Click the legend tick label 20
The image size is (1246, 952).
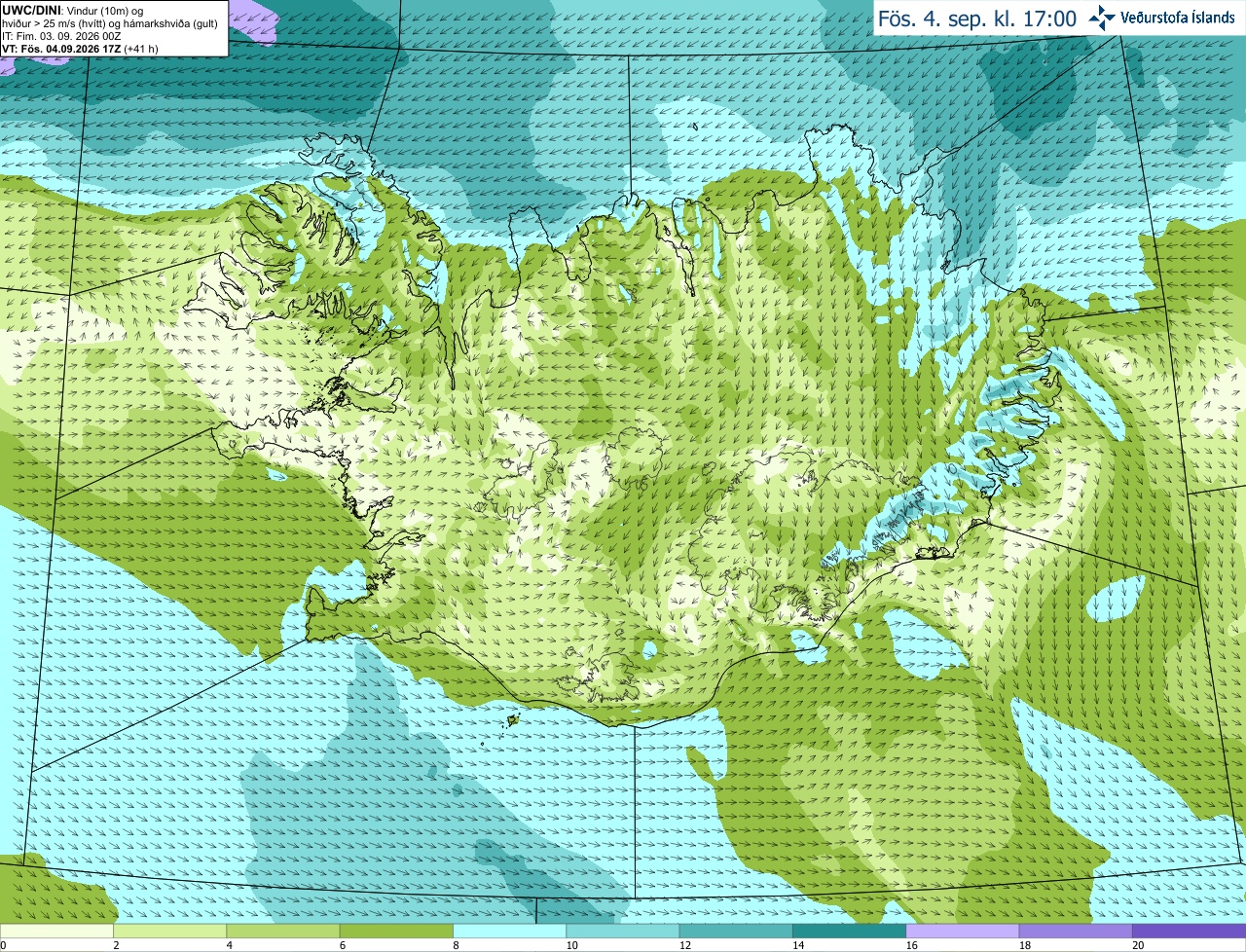pos(1138,945)
